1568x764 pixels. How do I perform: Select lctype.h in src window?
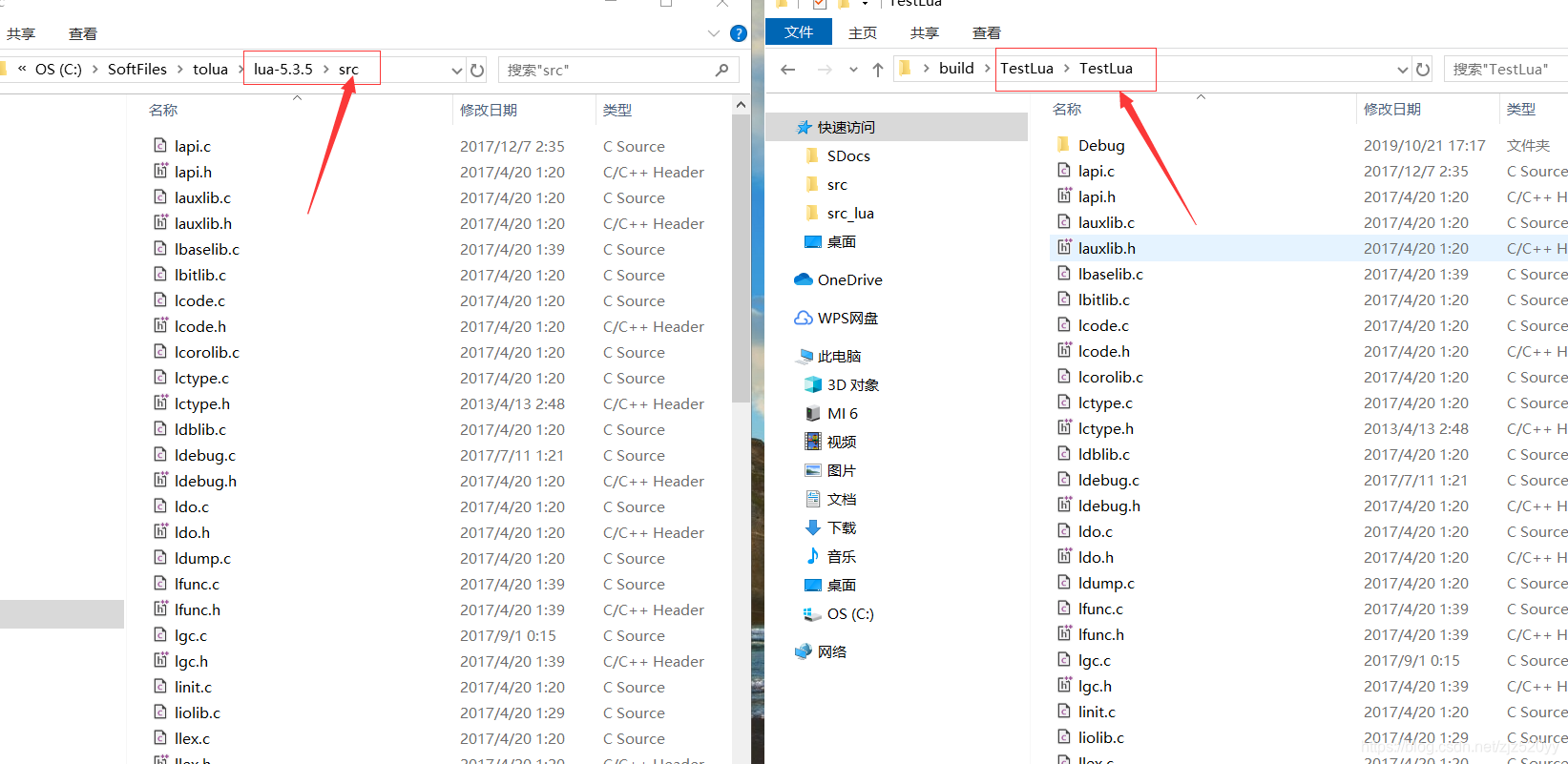coord(202,403)
